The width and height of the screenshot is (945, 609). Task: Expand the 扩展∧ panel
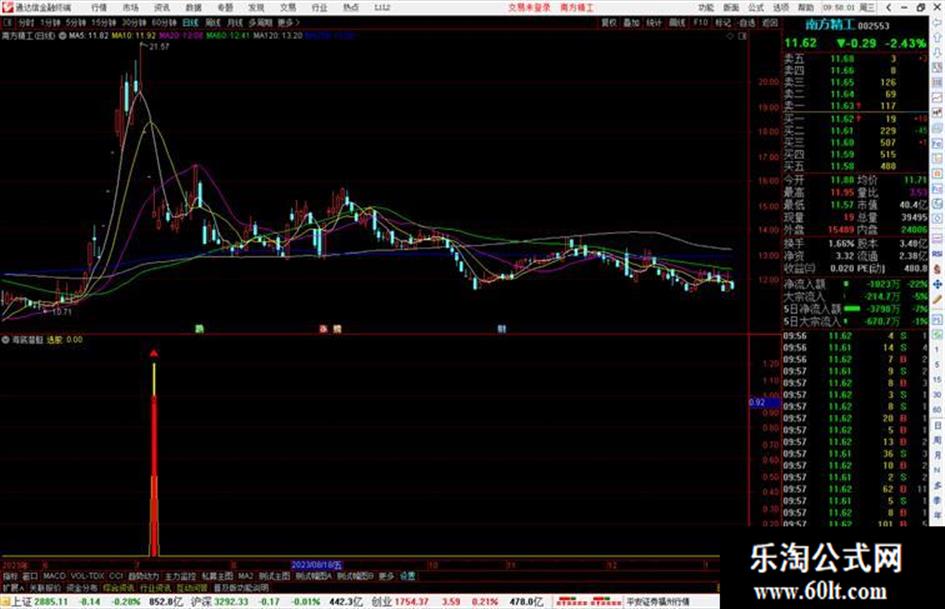pyautogui.click(x=13, y=587)
